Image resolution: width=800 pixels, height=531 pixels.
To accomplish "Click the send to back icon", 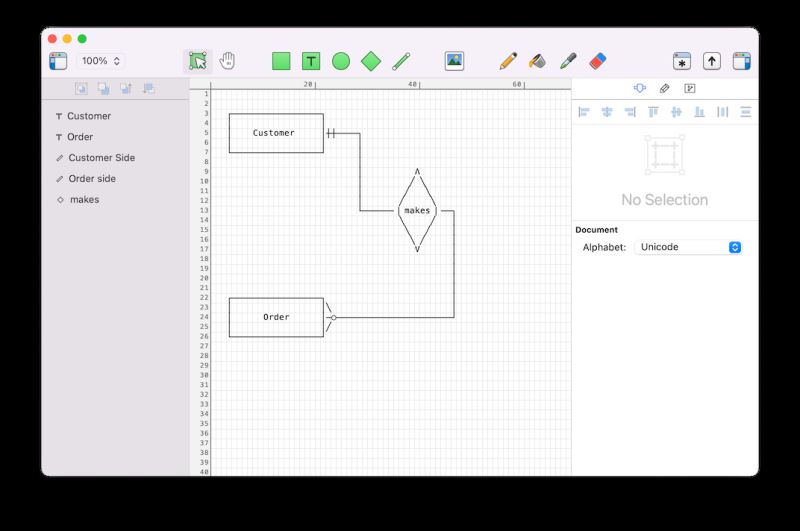I will [x=104, y=89].
